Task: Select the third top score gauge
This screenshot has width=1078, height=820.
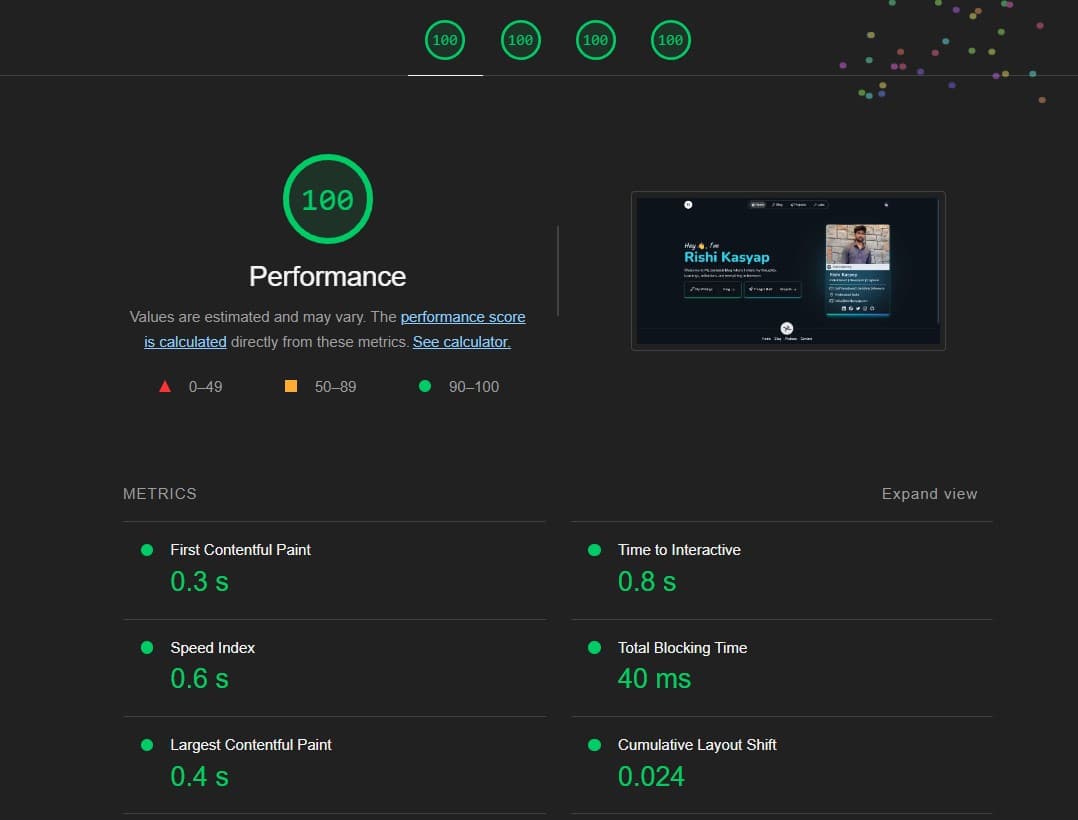Action: (595, 41)
